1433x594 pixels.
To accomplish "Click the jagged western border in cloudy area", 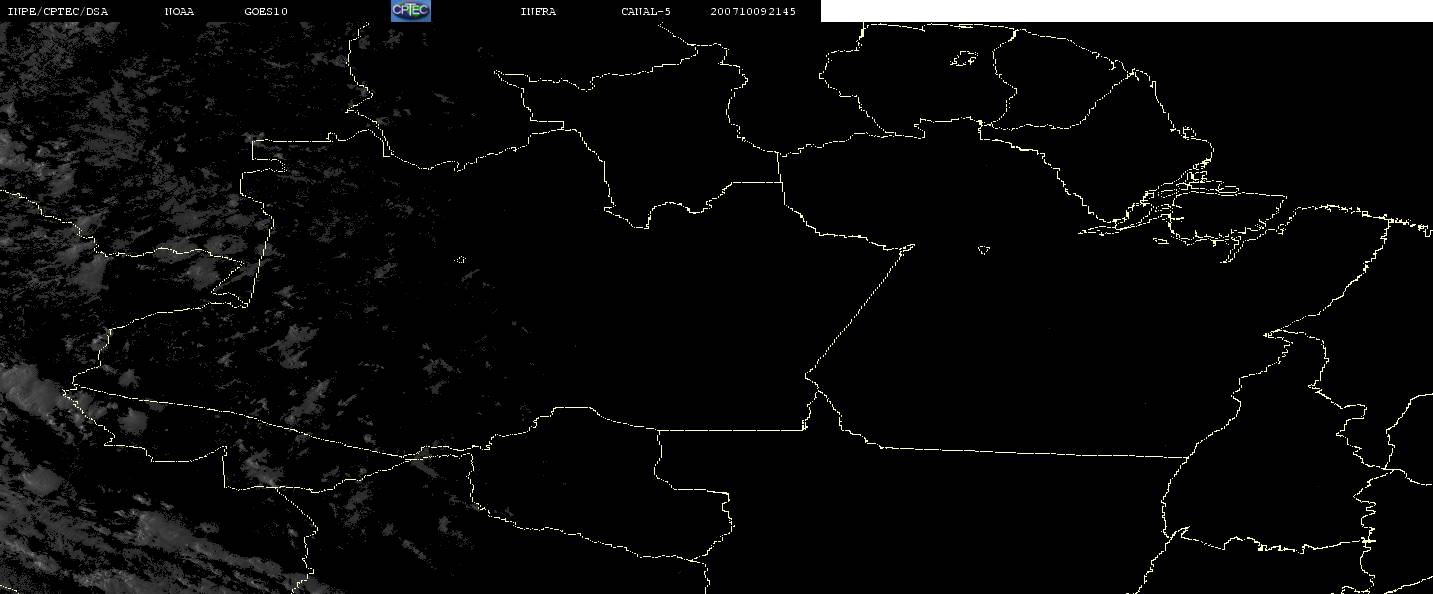I will [x=255, y=220].
